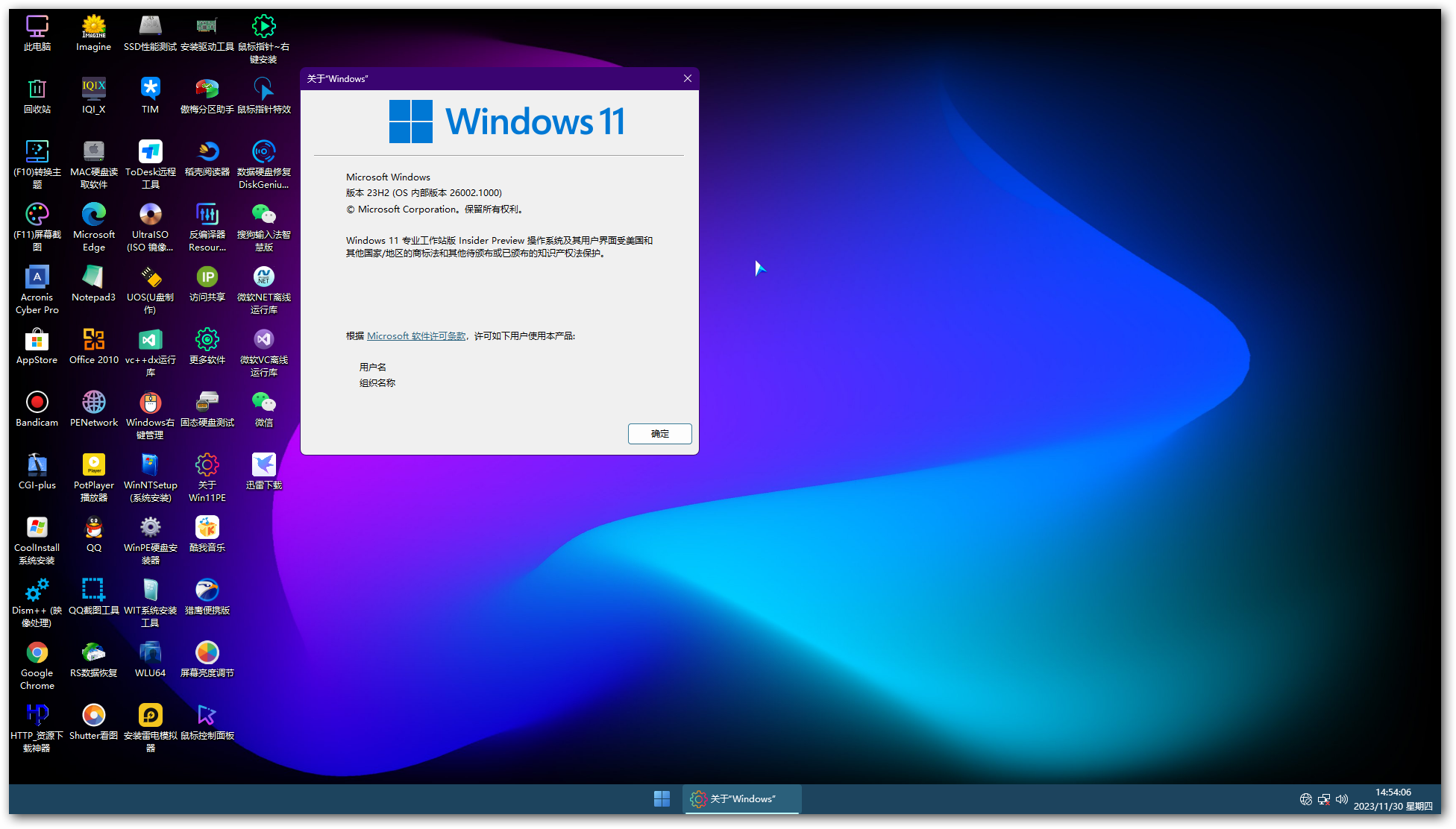Select the 回收站 recycle bin icon
This screenshot has width=1456, height=829.
pyautogui.click(x=37, y=95)
